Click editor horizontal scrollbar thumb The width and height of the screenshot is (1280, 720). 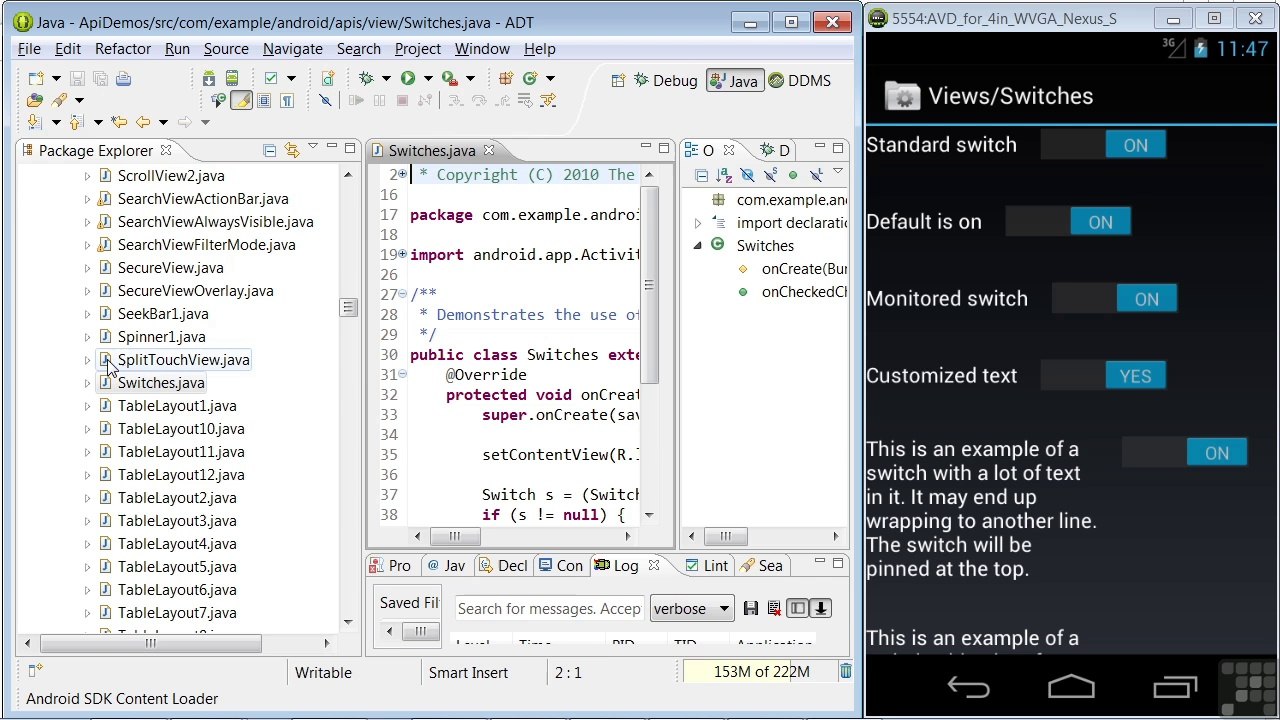(x=455, y=537)
